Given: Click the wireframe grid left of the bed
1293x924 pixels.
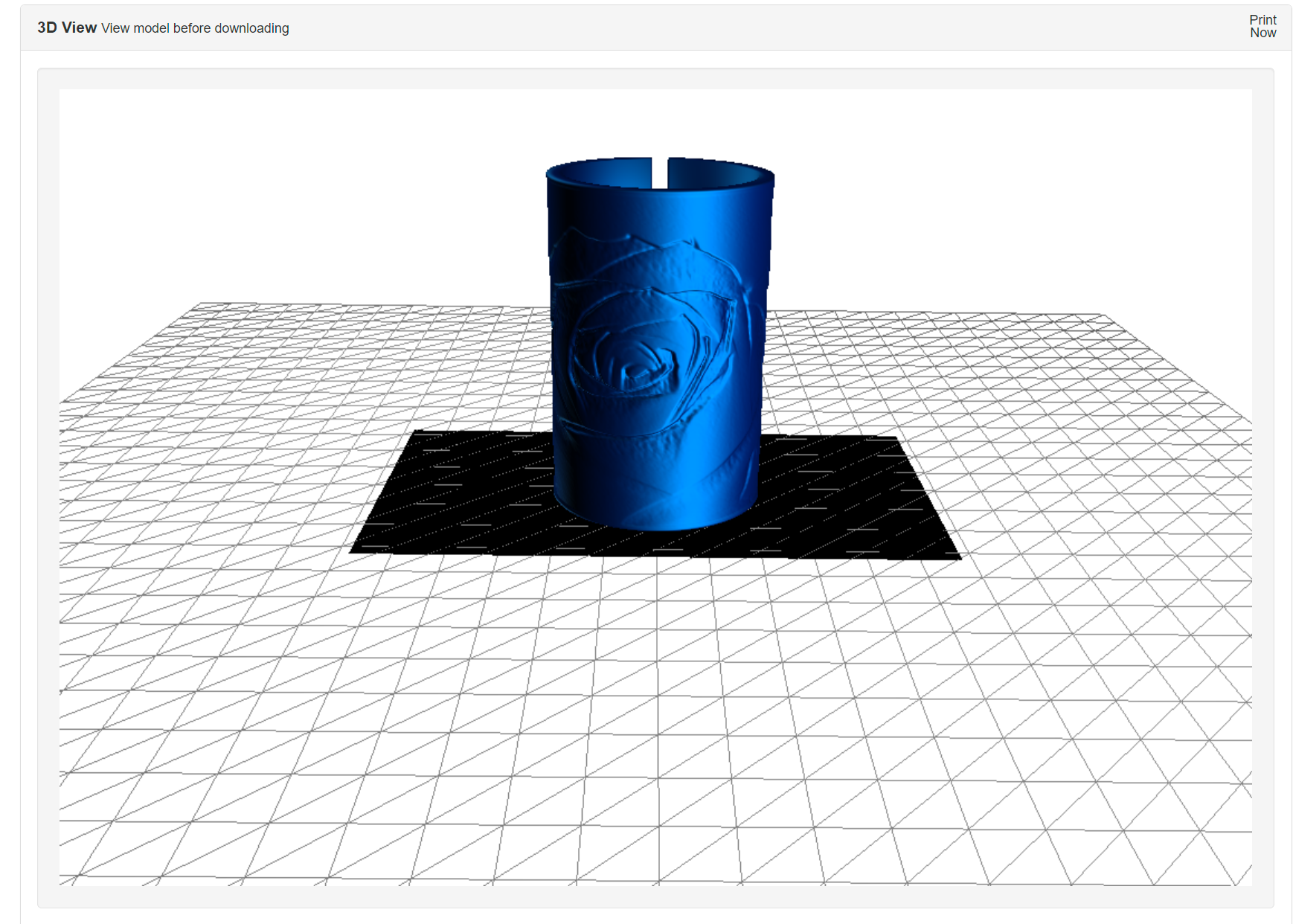Looking at the screenshot, I should tap(260, 446).
